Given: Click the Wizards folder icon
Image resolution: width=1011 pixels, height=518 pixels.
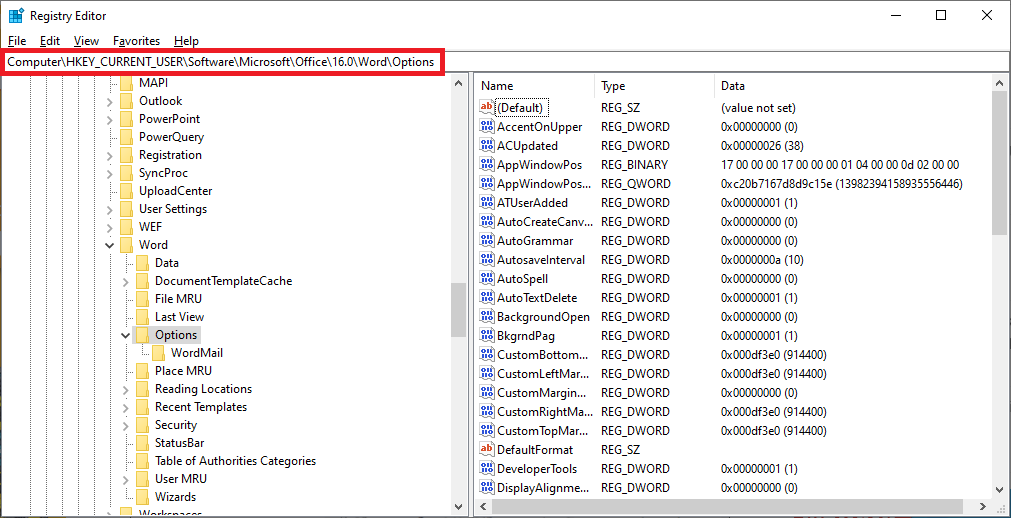Looking at the screenshot, I should [142, 497].
